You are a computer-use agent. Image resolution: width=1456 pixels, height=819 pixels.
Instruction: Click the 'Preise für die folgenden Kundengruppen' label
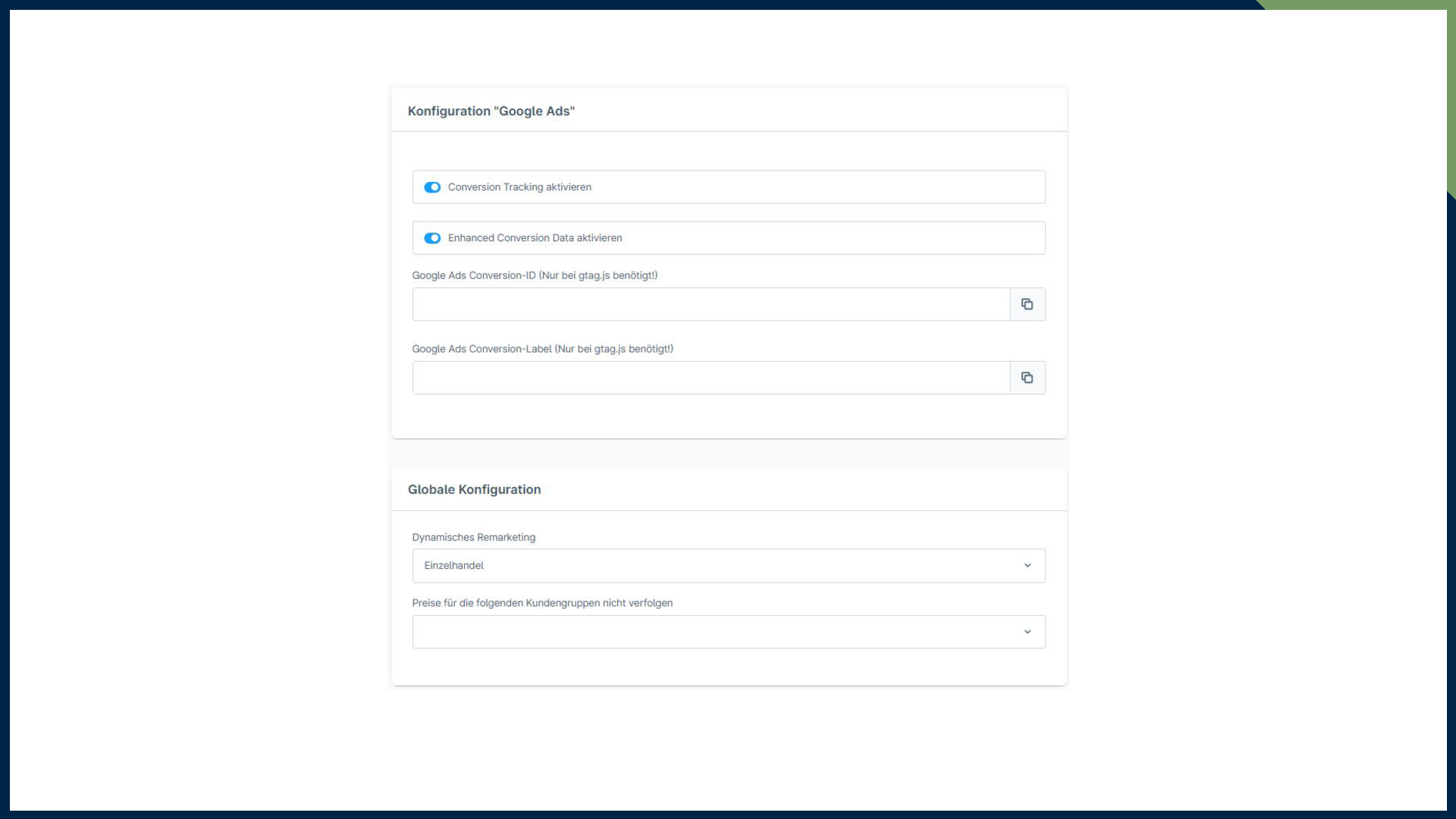[x=541, y=603]
